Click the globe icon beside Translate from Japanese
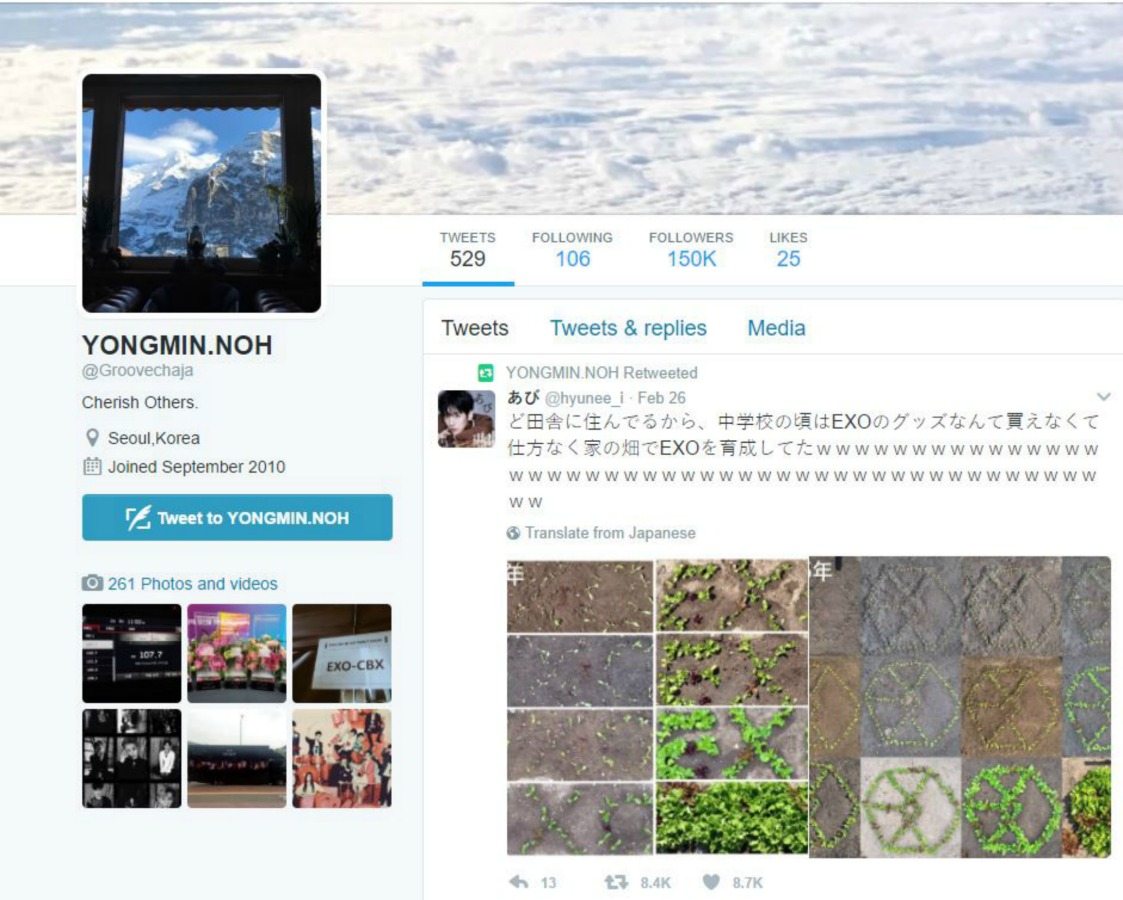The image size is (1123, 900). [513, 533]
